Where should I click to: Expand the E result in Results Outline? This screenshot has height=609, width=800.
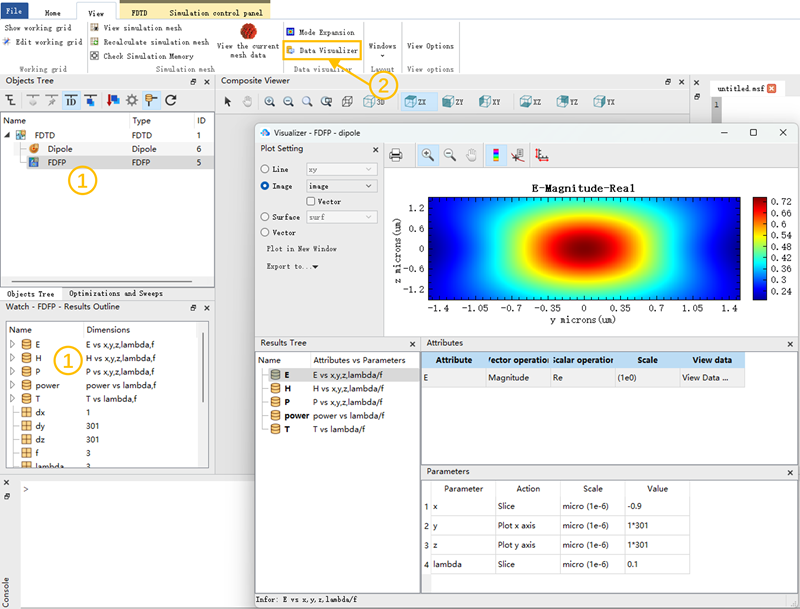tap(13, 344)
